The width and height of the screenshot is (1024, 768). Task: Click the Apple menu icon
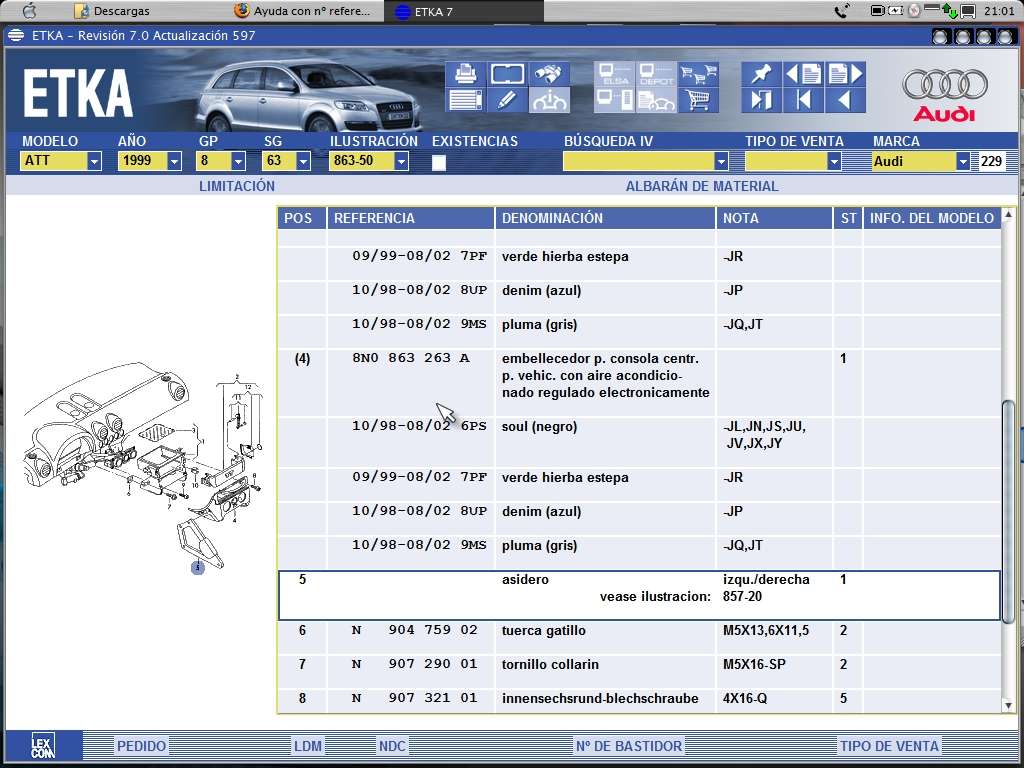[29, 10]
